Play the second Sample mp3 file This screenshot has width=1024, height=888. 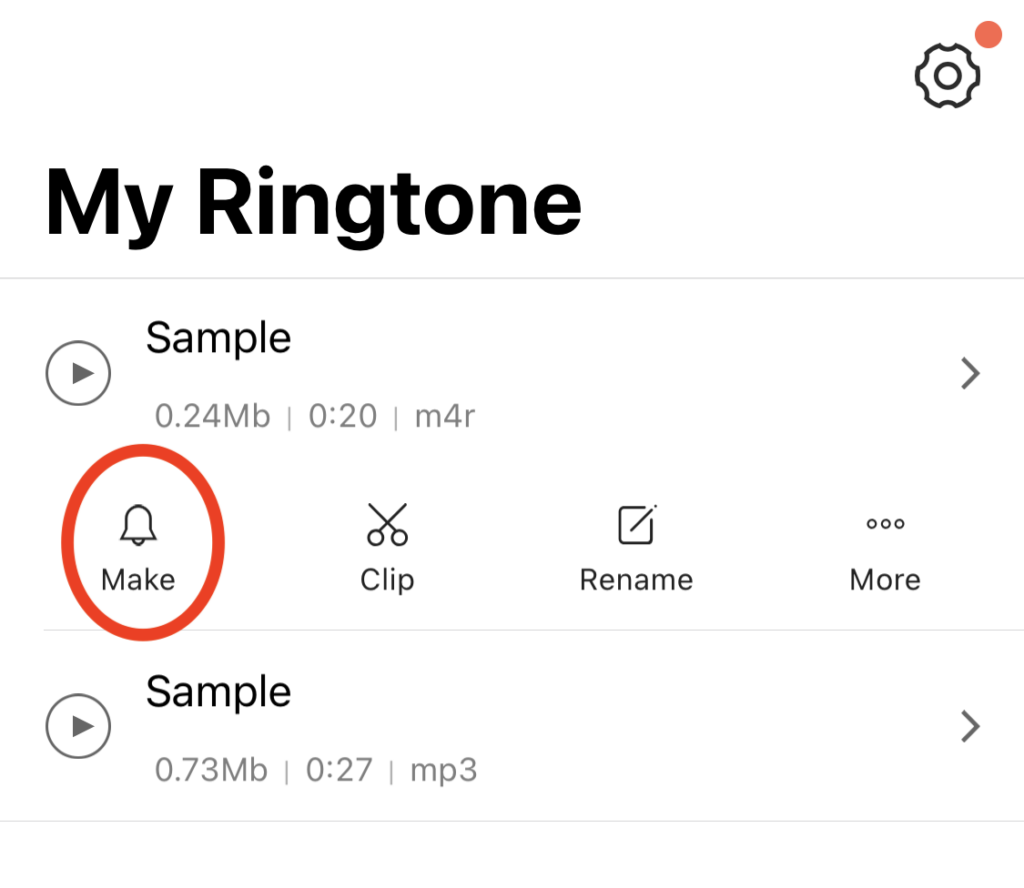[x=78, y=726]
